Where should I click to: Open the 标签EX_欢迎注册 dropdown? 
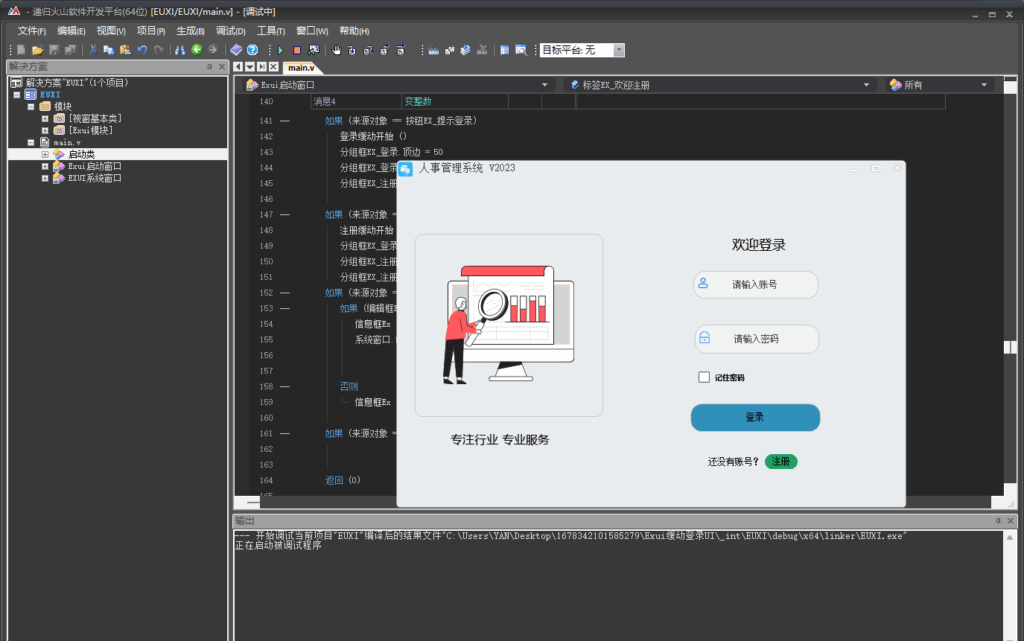[866, 84]
